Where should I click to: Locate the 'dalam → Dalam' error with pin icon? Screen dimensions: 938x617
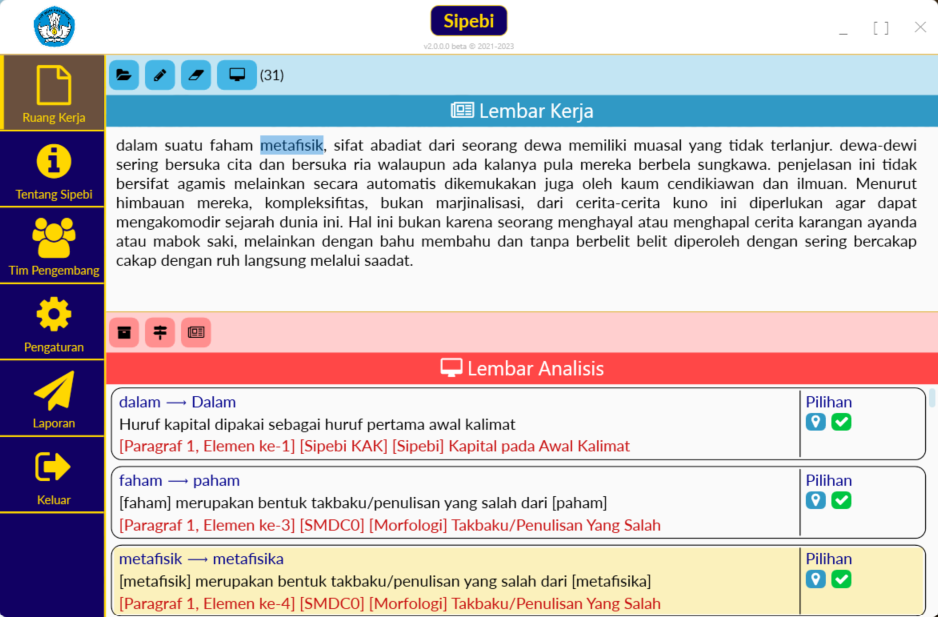815,422
